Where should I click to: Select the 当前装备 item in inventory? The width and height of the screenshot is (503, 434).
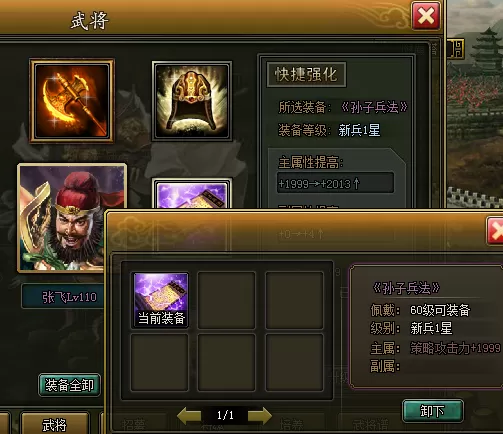point(161,300)
